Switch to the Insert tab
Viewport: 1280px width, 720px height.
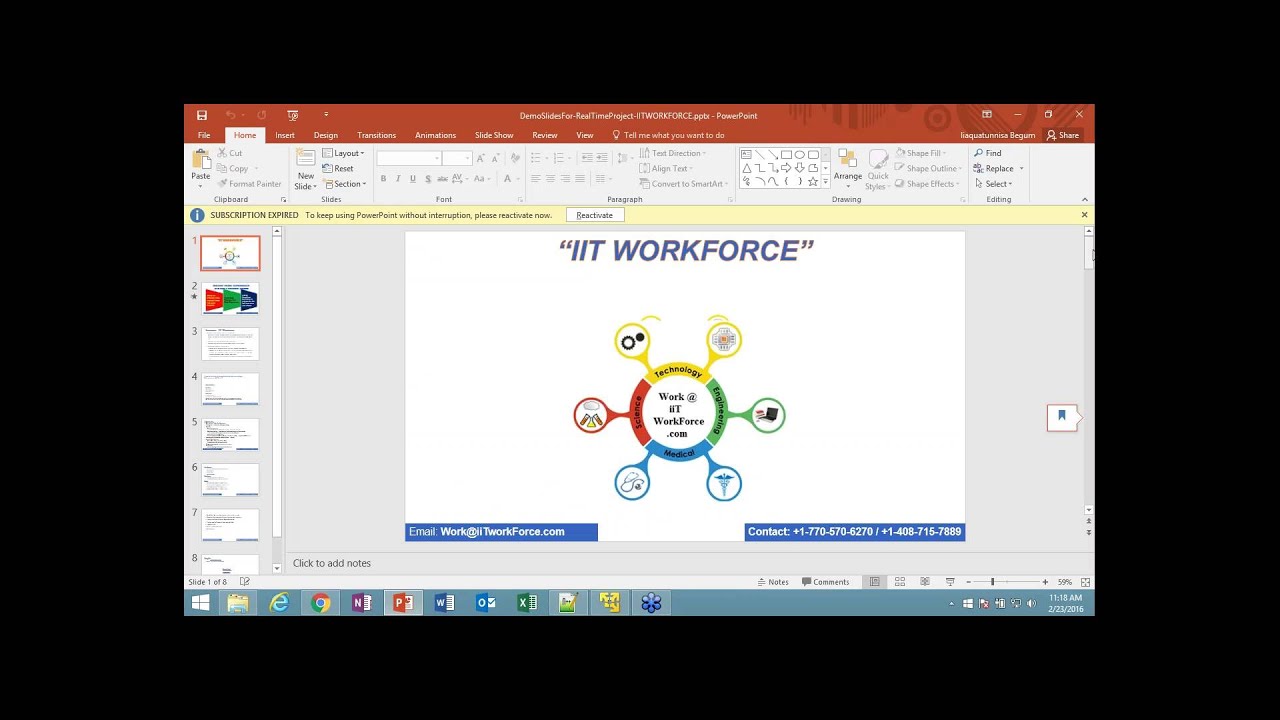click(285, 135)
